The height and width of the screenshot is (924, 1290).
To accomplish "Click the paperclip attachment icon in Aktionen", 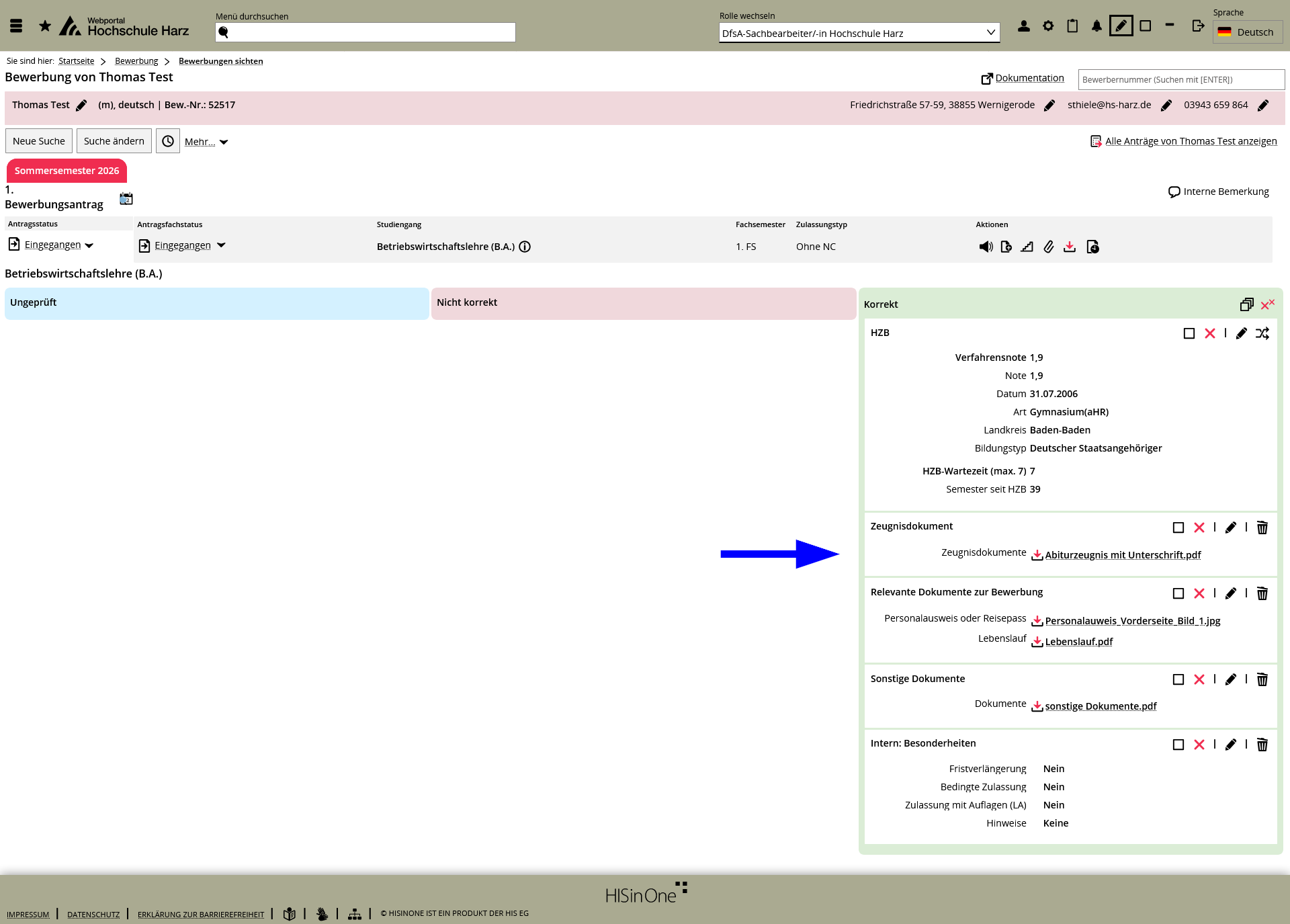I will click(x=1048, y=247).
